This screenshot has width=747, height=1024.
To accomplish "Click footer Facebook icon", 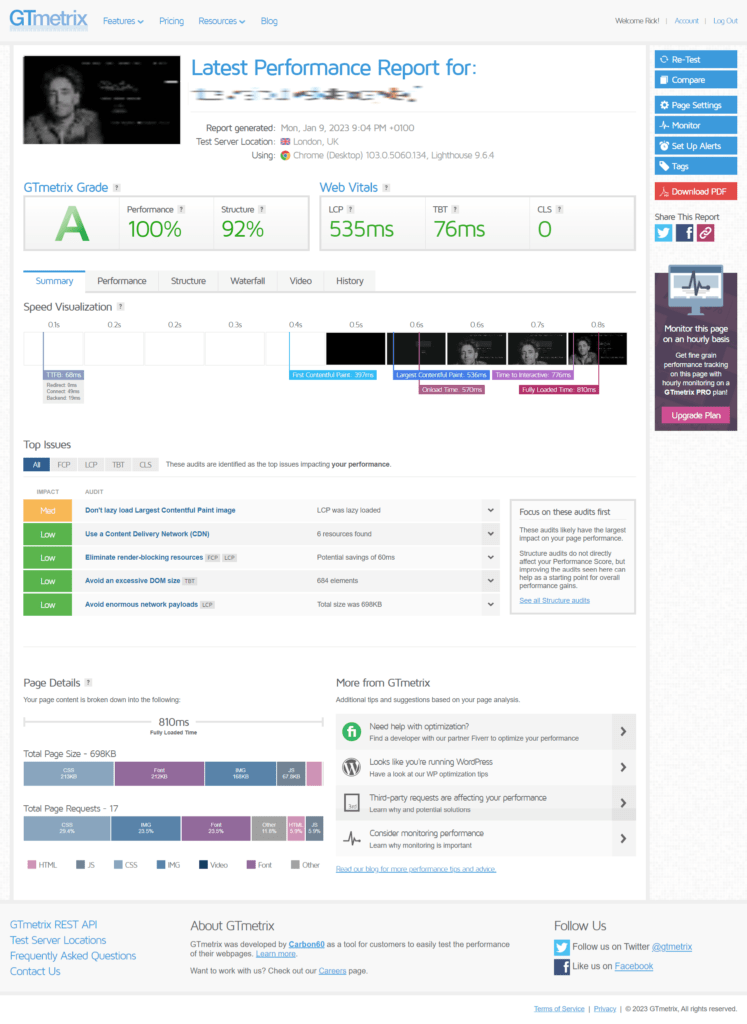I will pyautogui.click(x=562, y=967).
